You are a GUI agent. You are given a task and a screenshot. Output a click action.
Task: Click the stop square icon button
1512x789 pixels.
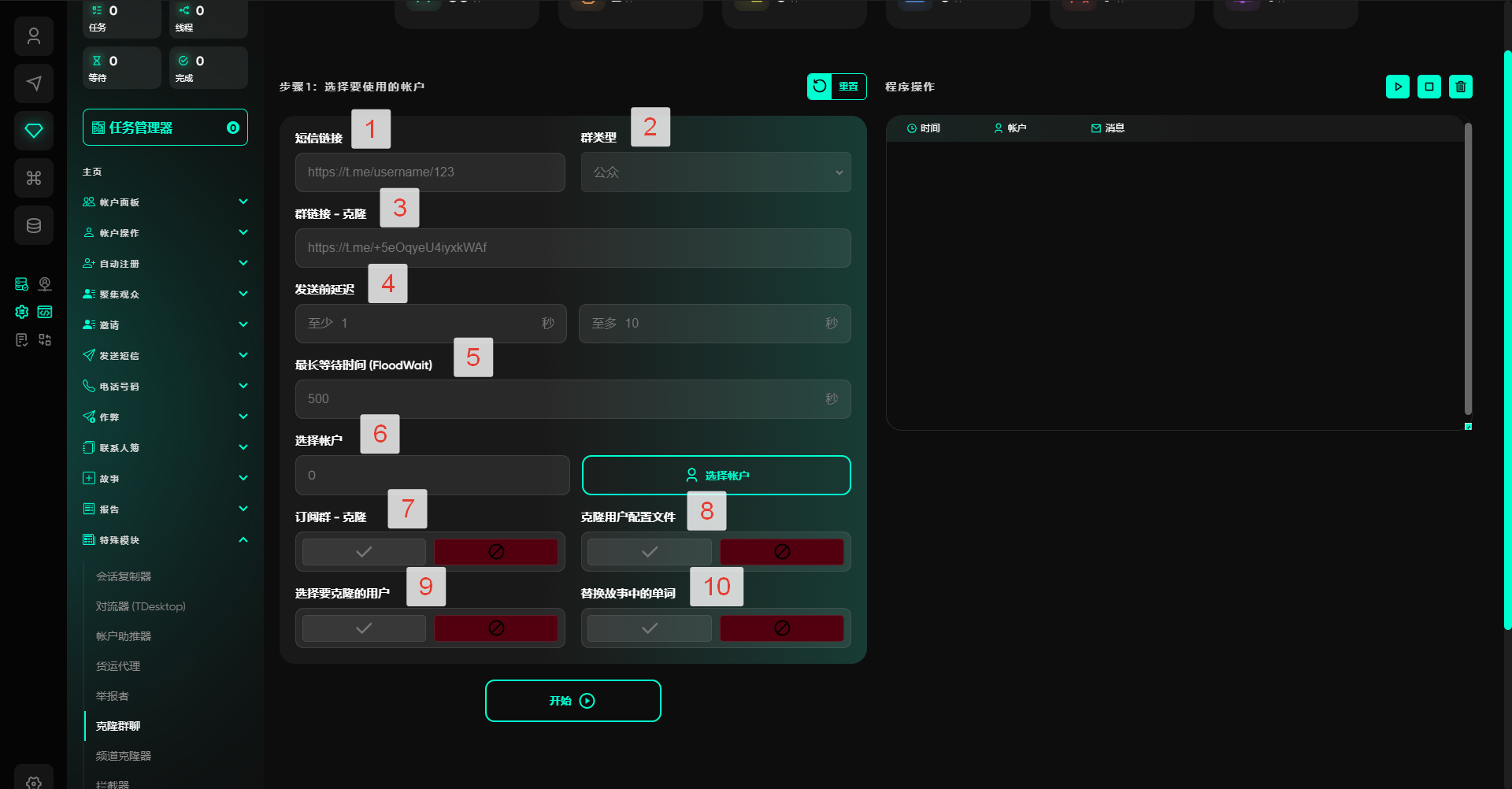coord(1429,87)
